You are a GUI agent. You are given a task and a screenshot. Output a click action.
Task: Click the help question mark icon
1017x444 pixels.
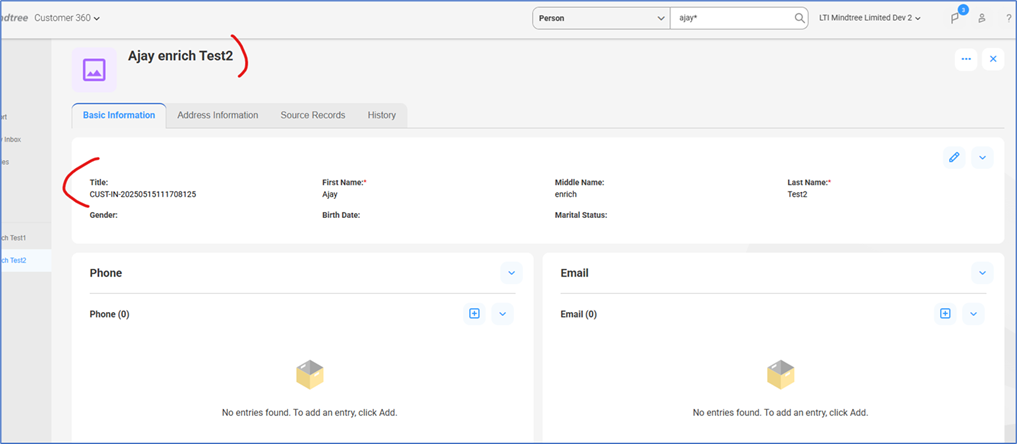(1007, 18)
